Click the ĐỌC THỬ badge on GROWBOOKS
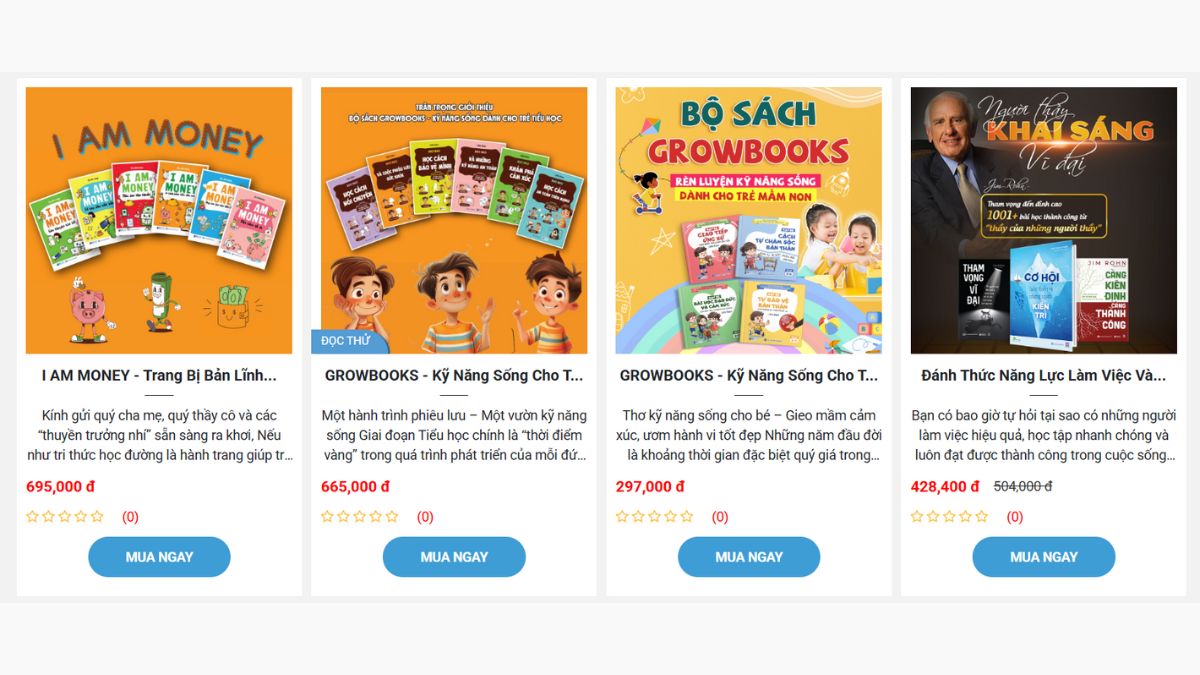The image size is (1200, 675). 346,341
